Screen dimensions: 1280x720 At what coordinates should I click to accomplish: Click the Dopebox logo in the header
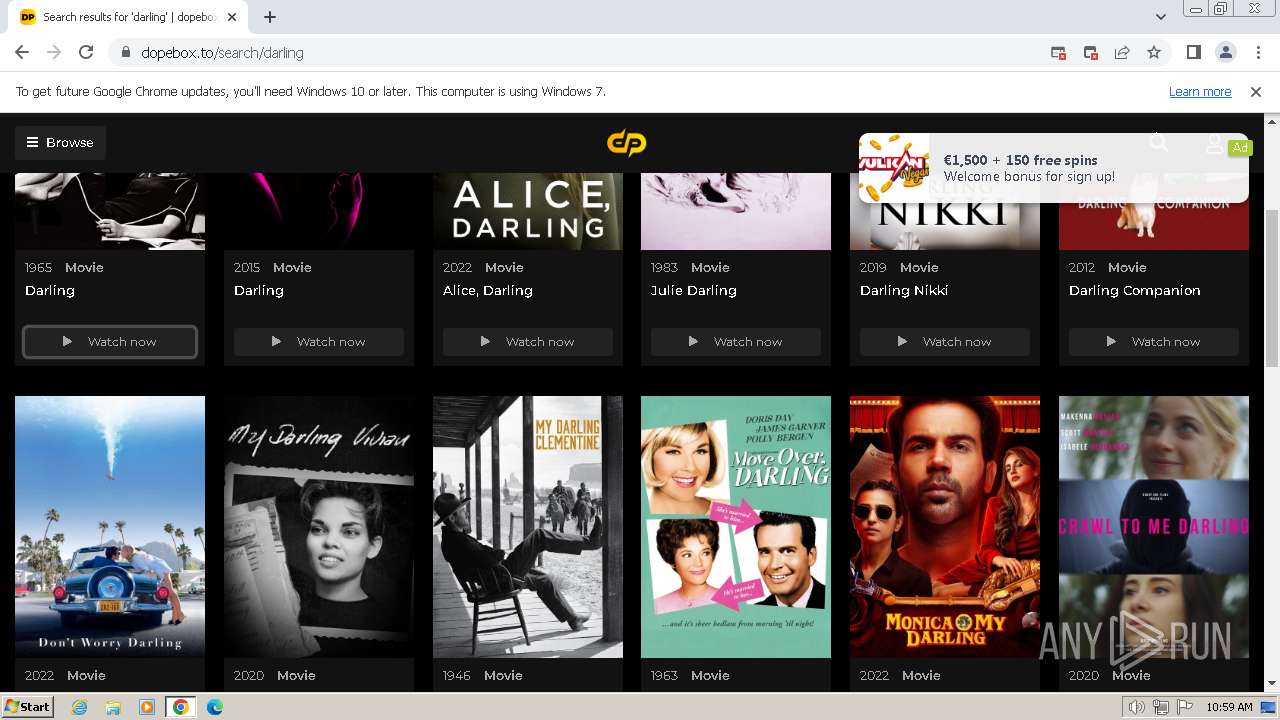click(x=626, y=143)
